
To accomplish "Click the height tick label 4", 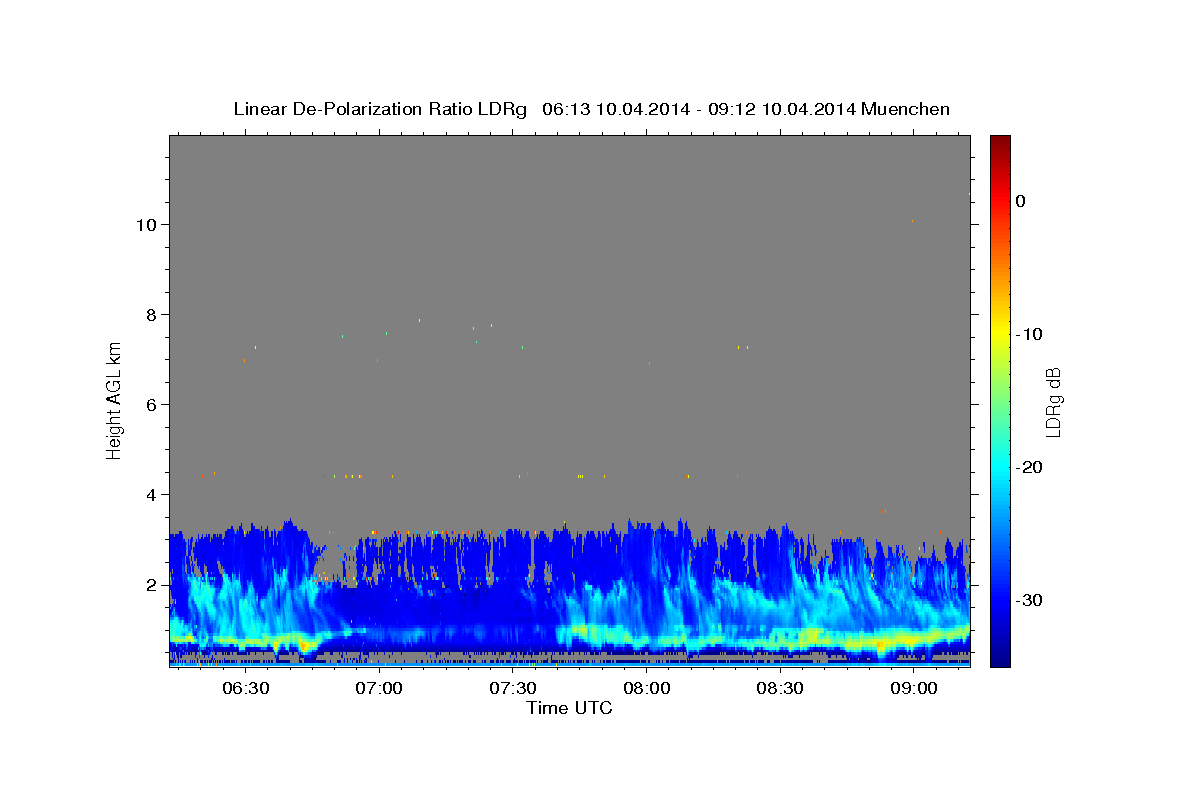I will (x=151, y=494).
